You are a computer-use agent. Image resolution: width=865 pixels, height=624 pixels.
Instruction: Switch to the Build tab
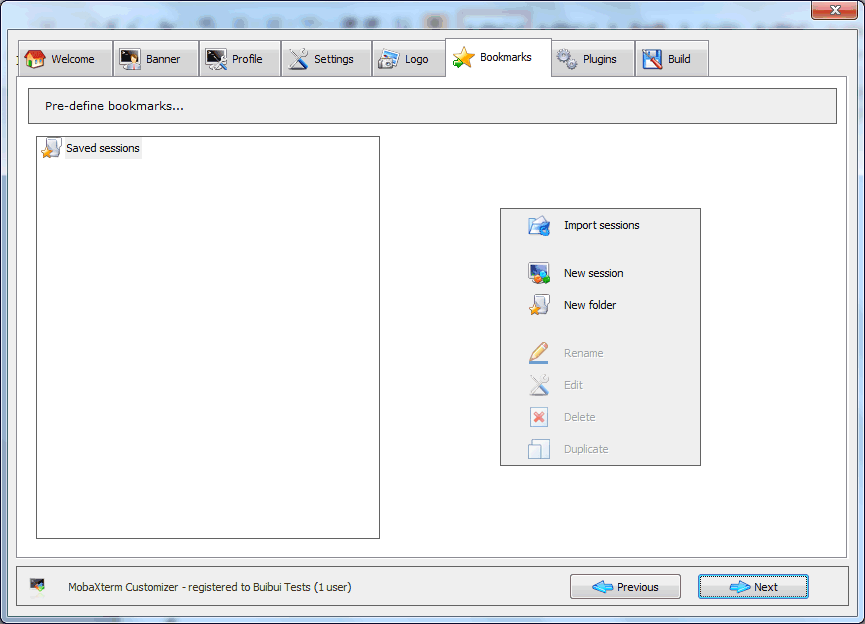[671, 58]
